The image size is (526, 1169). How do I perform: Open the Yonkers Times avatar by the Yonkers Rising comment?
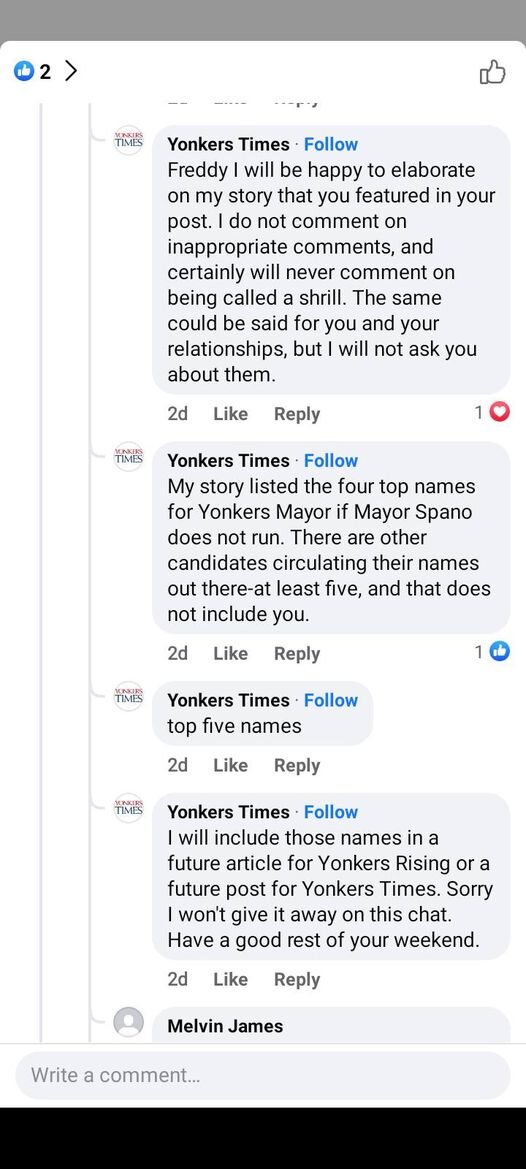coord(129,807)
